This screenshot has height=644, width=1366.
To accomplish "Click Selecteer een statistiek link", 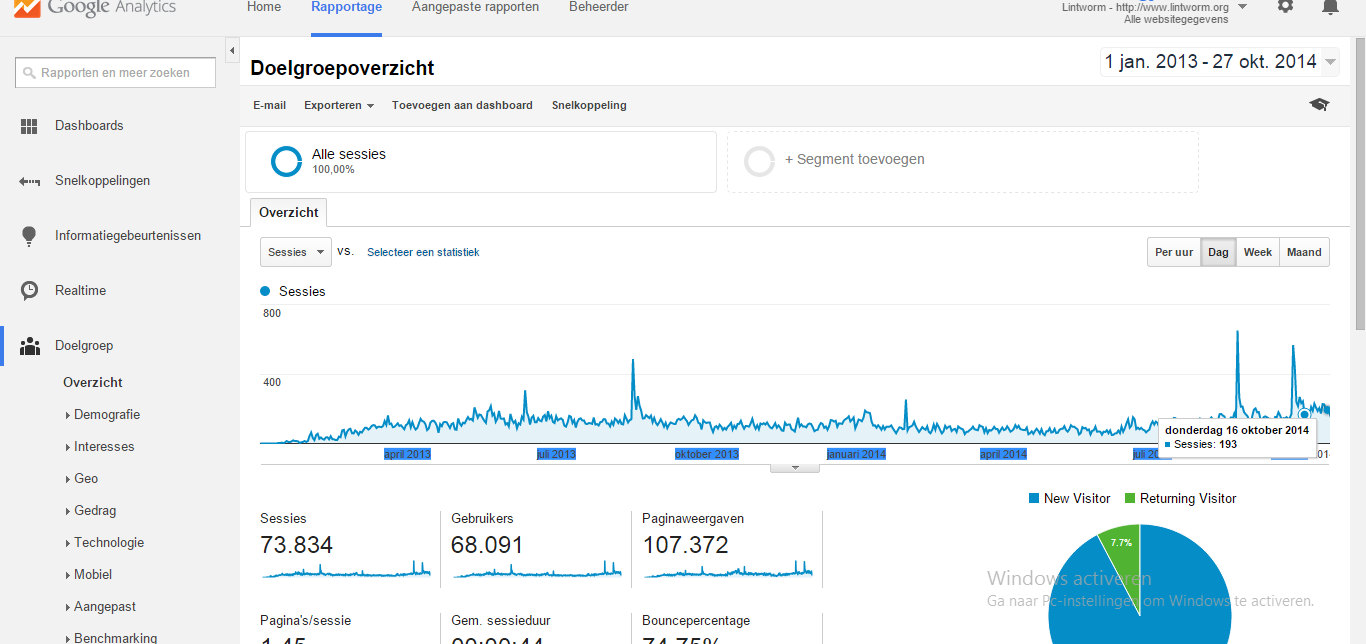I will (x=423, y=252).
